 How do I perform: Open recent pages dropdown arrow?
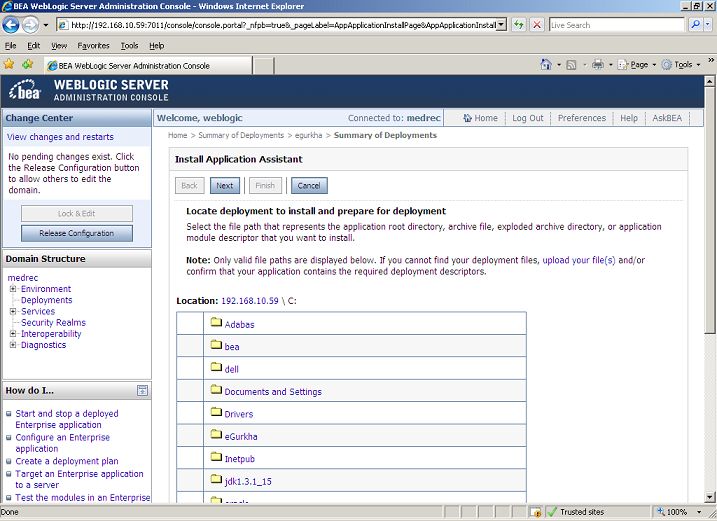click(x=46, y=25)
